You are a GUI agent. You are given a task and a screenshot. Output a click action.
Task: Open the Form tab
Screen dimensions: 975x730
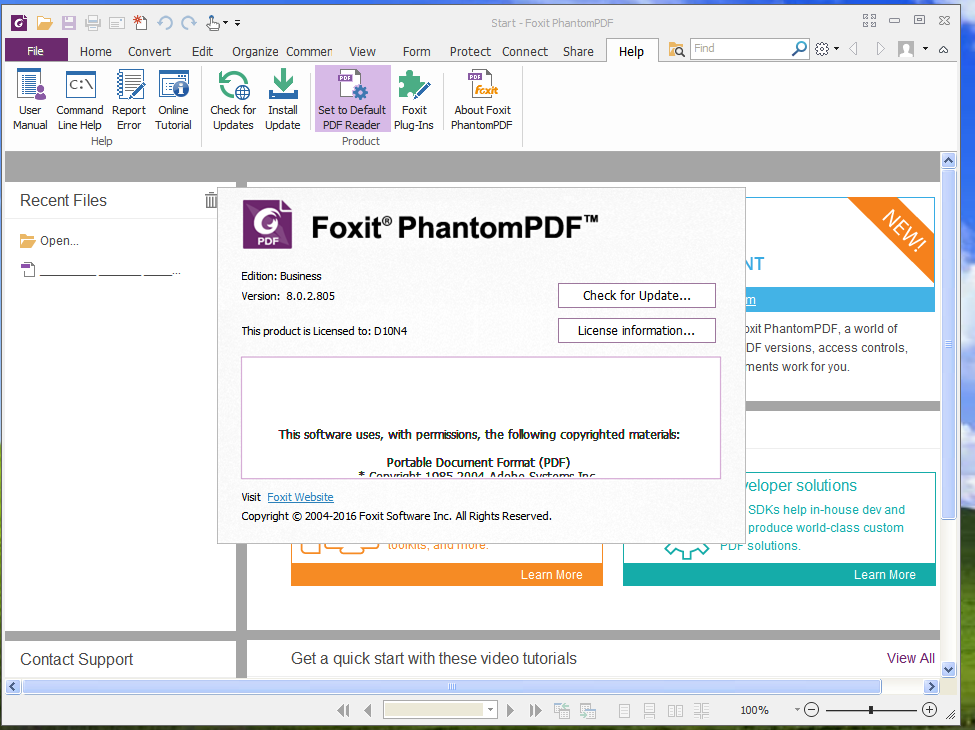tap(417, 52)
